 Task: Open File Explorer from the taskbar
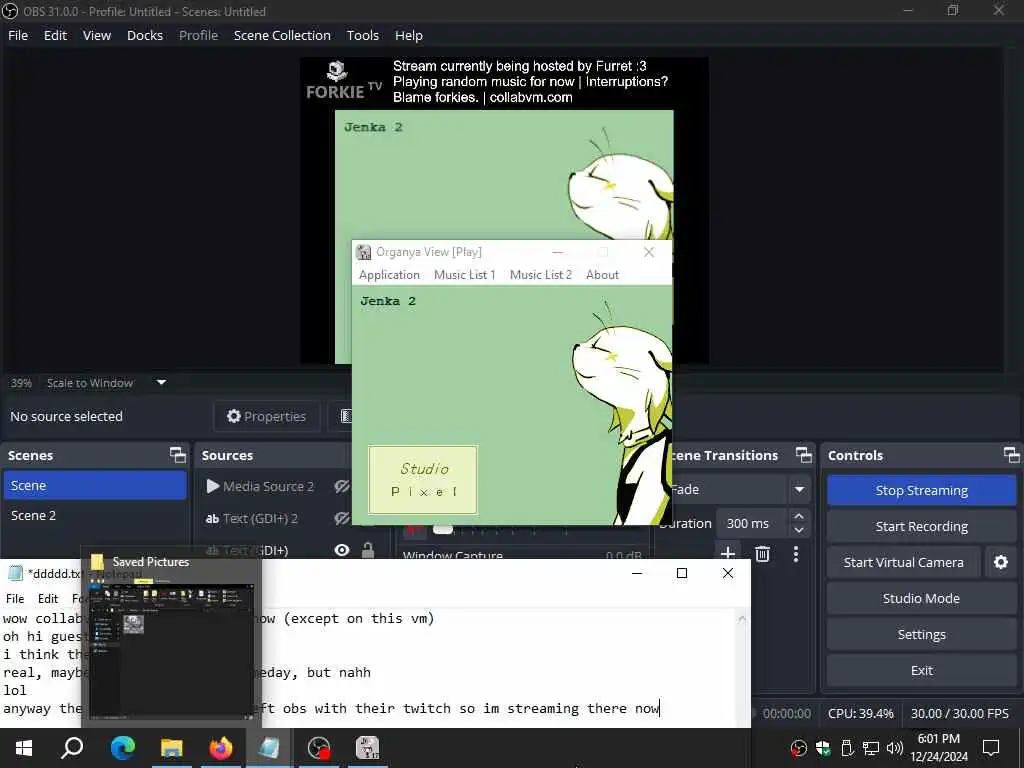(x=172, y=748)
